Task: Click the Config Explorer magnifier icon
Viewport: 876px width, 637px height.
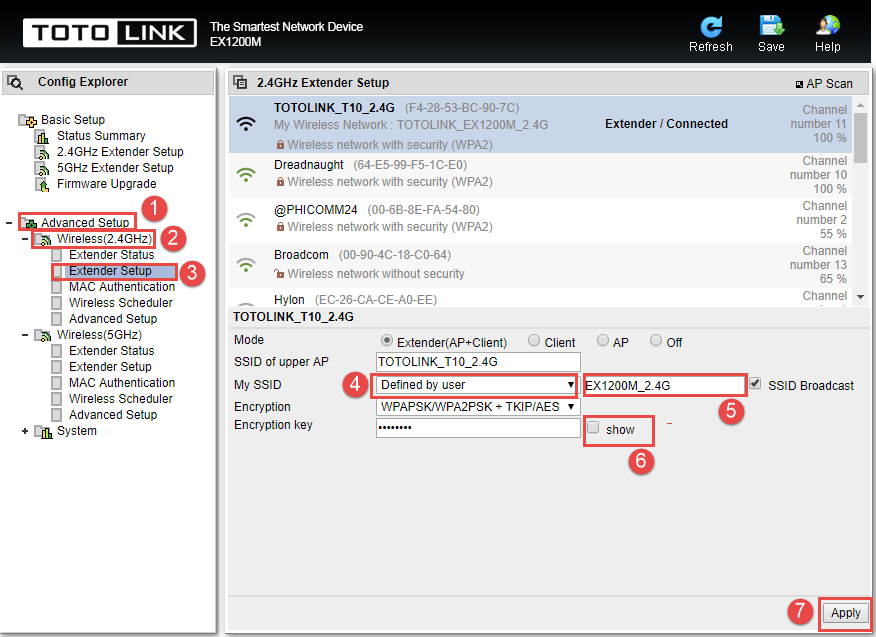Action: [15, 83]
